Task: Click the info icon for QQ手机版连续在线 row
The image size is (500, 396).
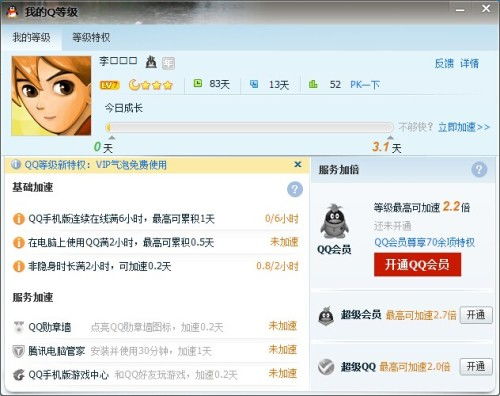Action: tap(19, 219)
